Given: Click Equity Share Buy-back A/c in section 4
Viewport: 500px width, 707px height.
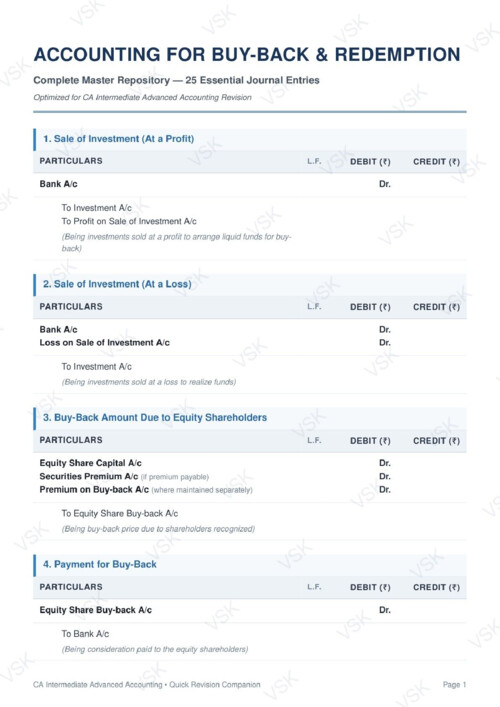Looking at the screenshot, I should coord(96,610).
